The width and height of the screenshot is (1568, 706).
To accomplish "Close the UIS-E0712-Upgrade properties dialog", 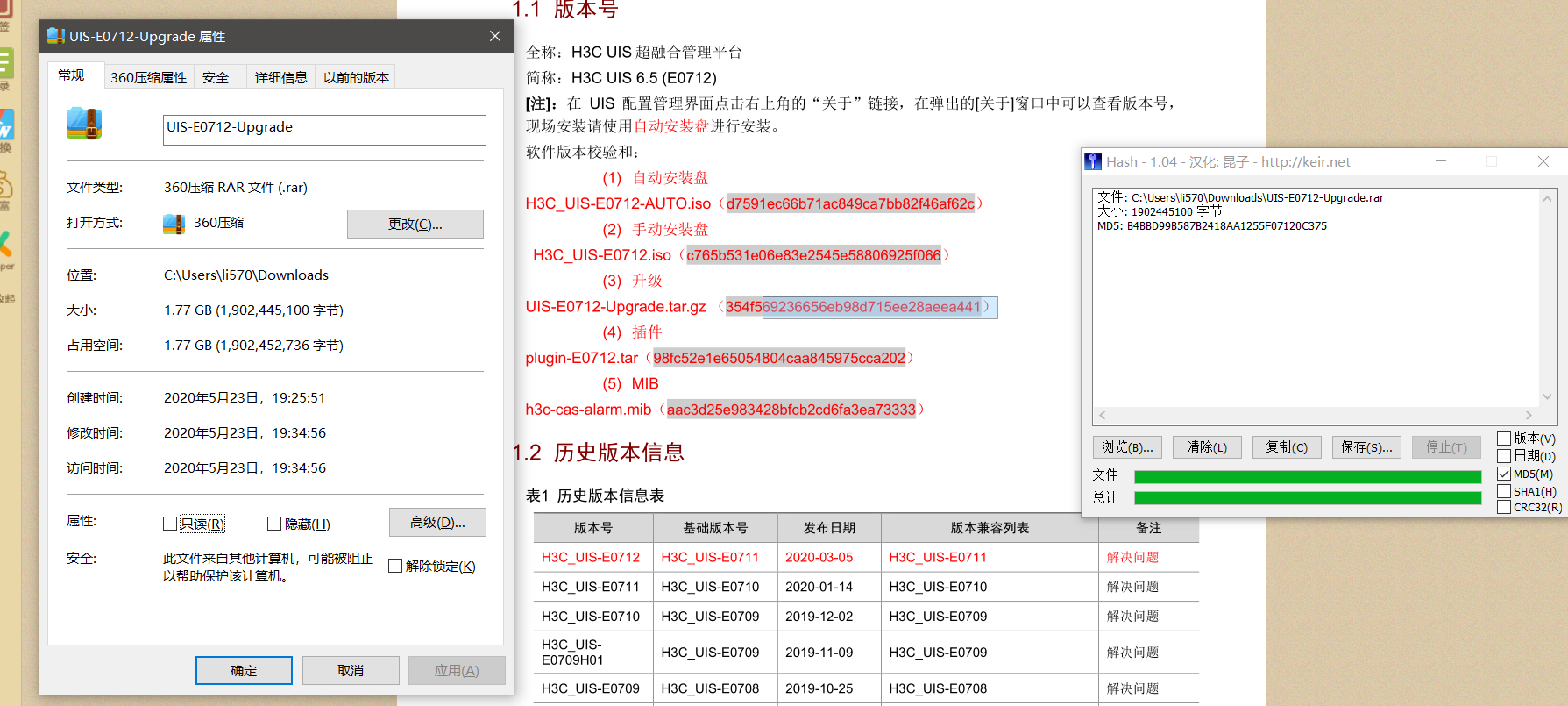I will pyautogui.click(x=495, y=36).
